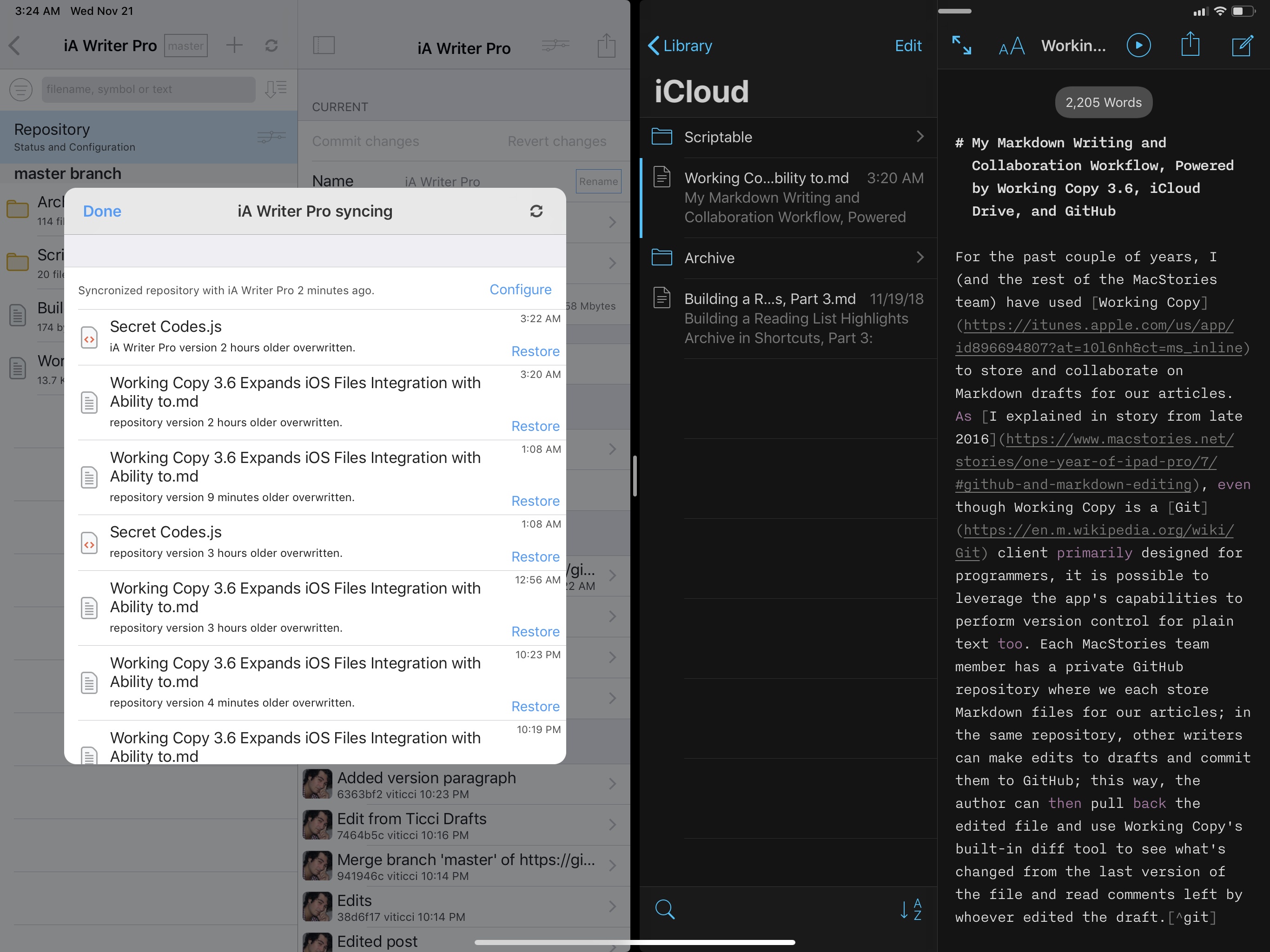Add new item with plus icon
1270x952 pixels.
(234, 46)
